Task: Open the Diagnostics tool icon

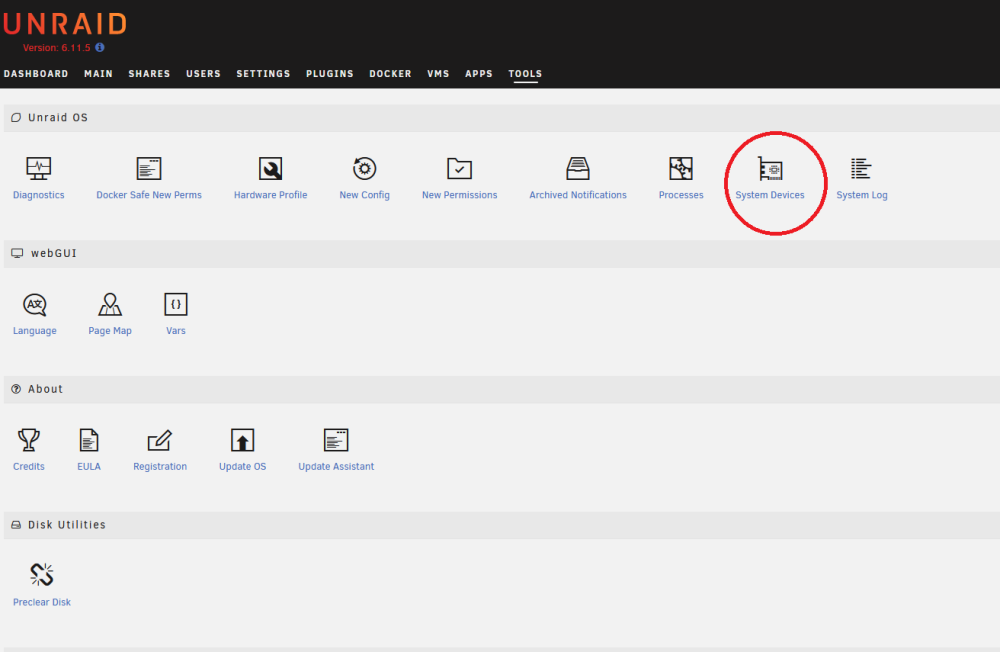Action: (38, 168)
